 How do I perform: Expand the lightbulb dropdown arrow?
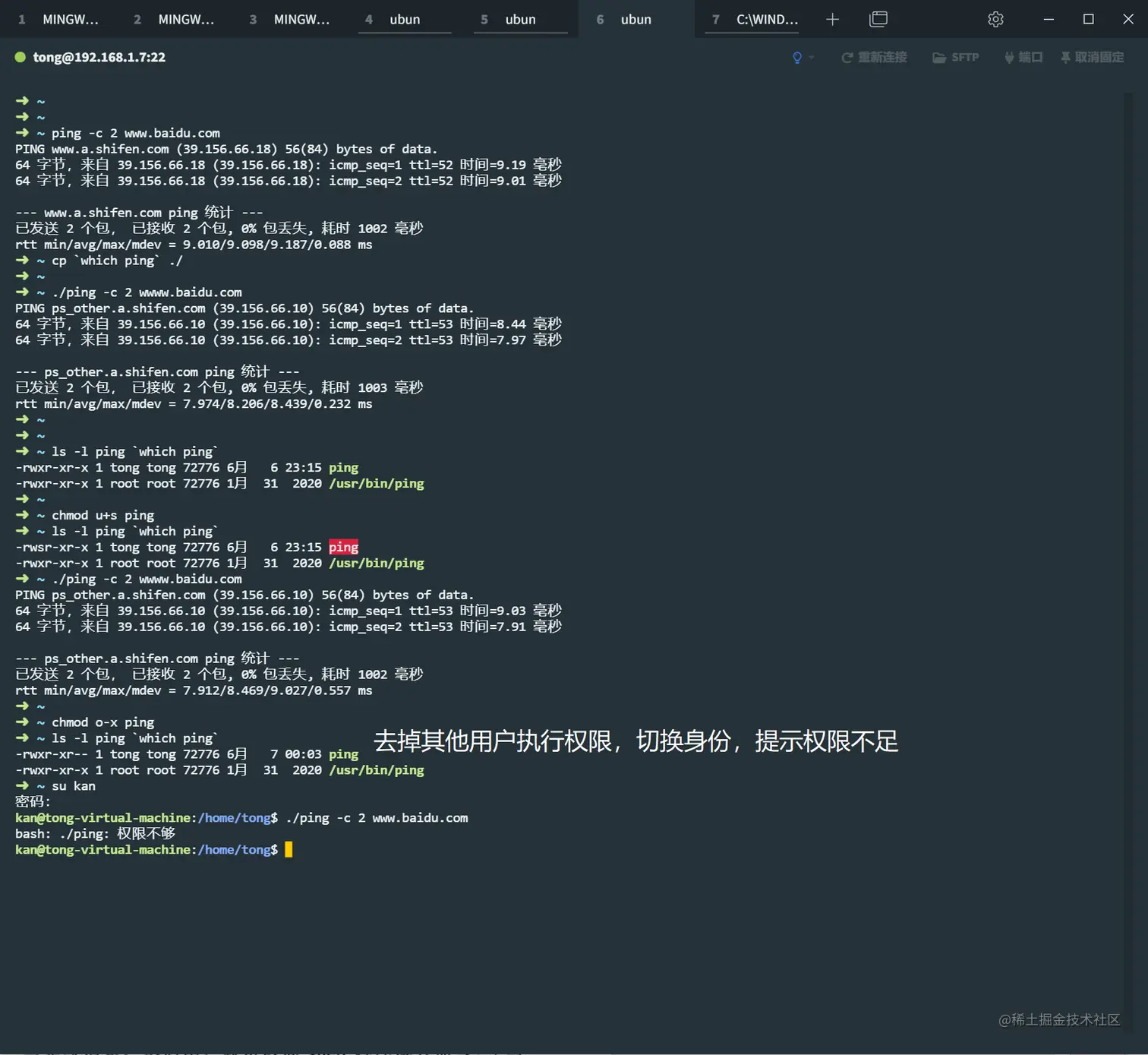[812, 58]
